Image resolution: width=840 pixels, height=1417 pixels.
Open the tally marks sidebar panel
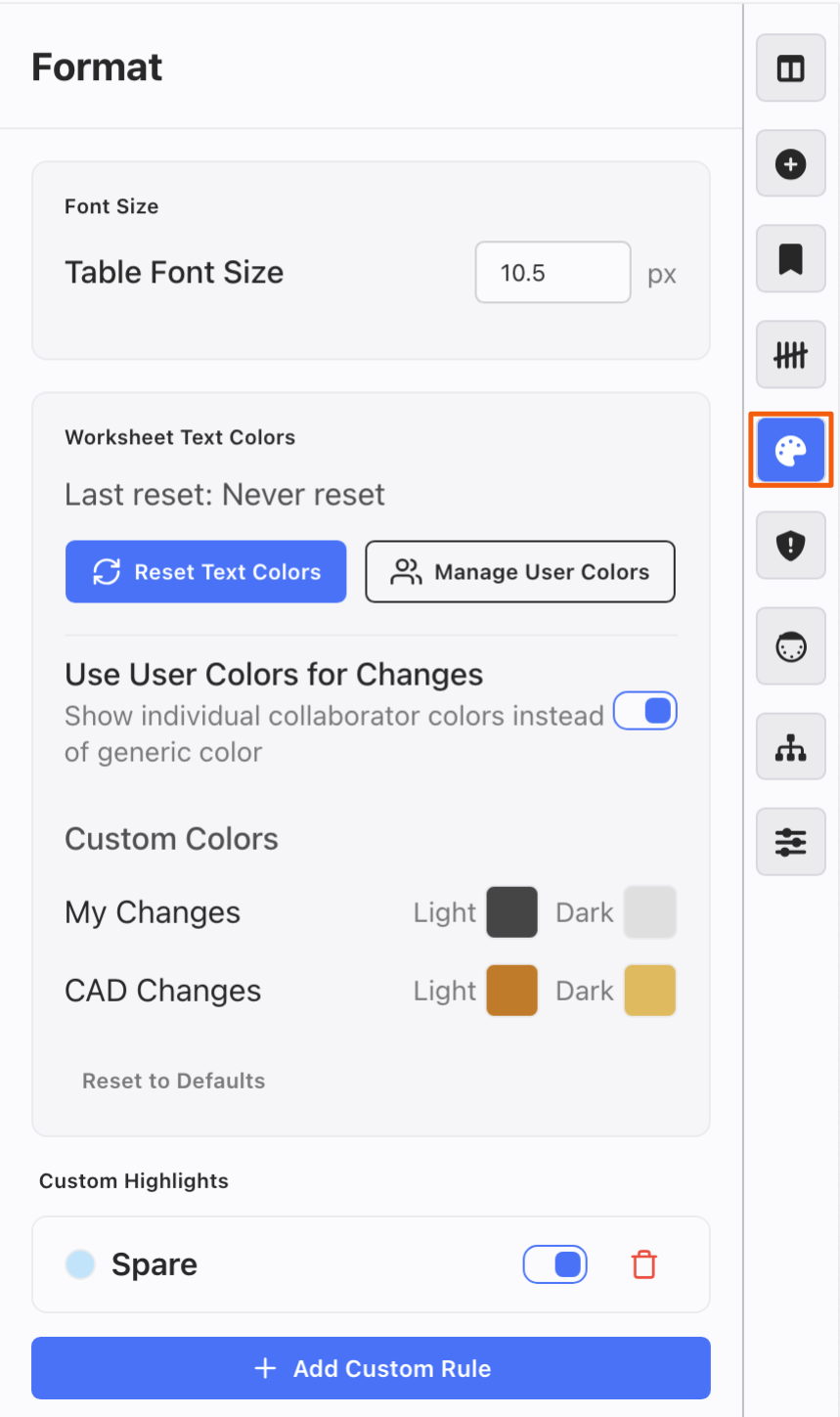tap(790, 355)
